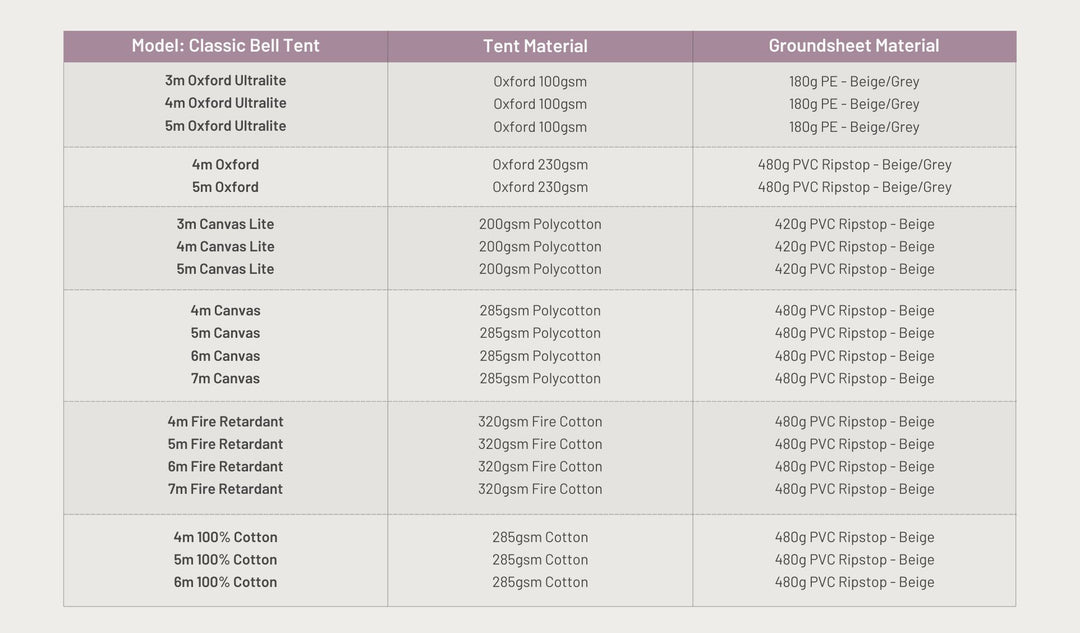Click the 4m Oxford groundsheet "480g PVC Ripstop - Beige/Grey"
This screenshot has height=633, width=1080.
coord(854,165)
